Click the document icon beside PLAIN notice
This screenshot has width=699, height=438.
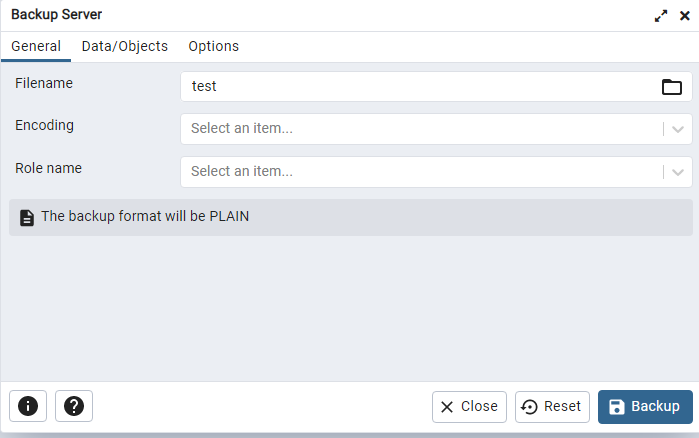point(27,217)
